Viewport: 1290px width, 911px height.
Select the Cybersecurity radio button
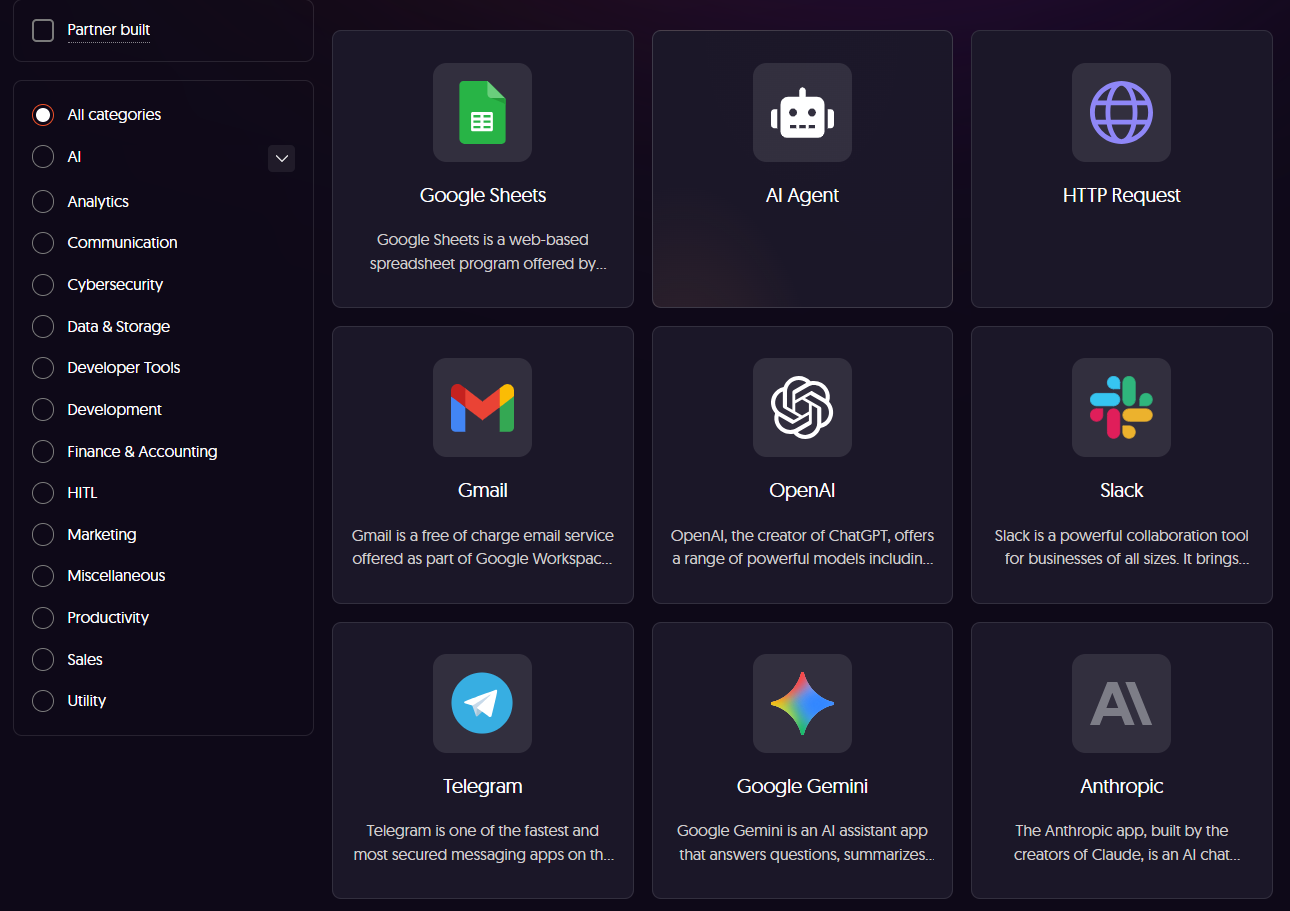coord(43,285)
